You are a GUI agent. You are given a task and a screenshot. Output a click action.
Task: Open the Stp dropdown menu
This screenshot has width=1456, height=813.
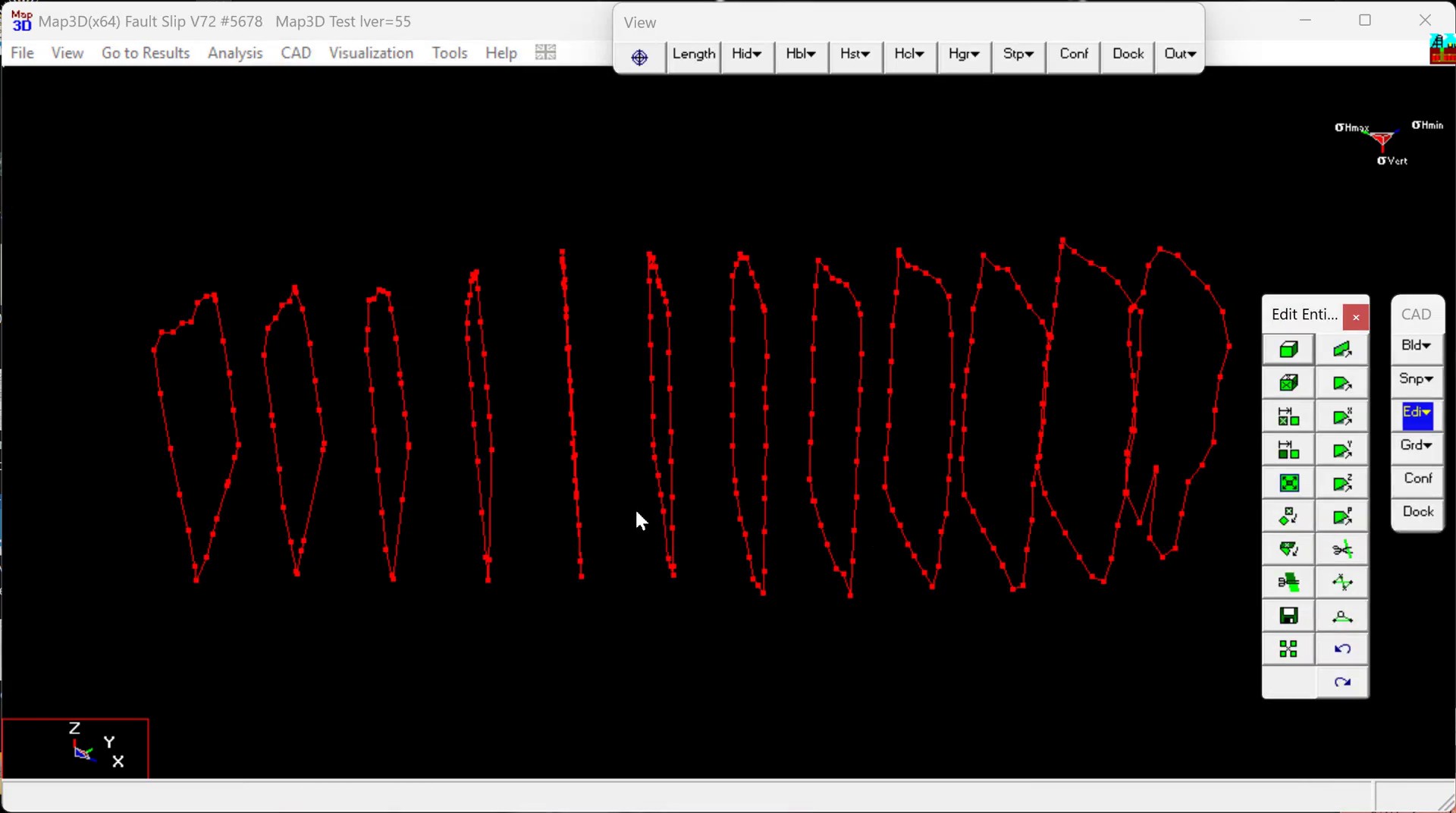[x=1018, y=54]
